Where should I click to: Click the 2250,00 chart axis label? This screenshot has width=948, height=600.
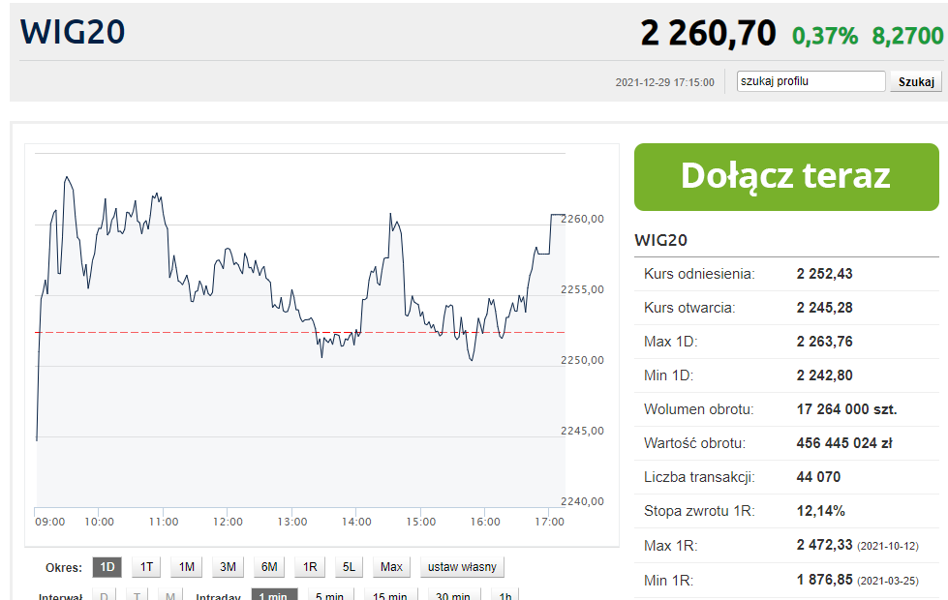coord(582,360)
